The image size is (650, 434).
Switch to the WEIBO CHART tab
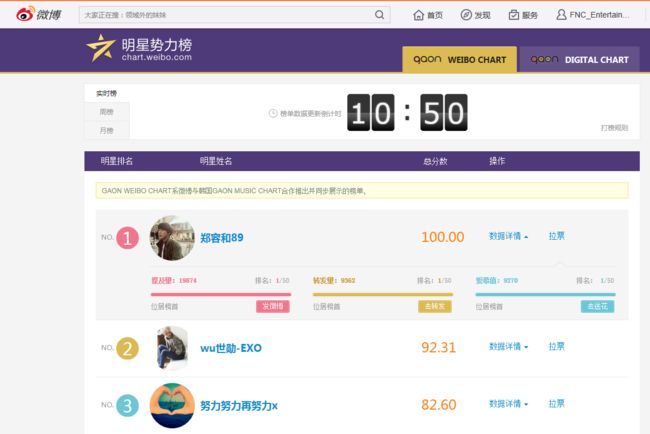pos(460,59)
